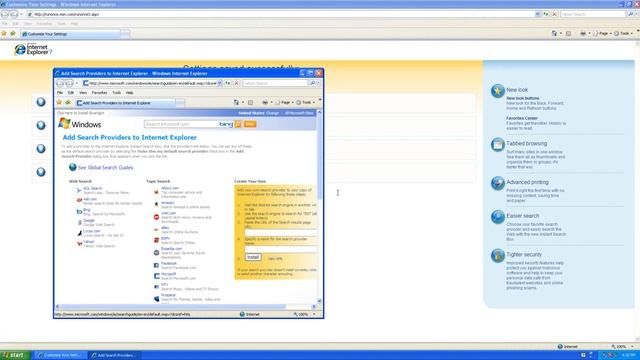Click the Refresh icon in popup address bar

tap(228, 83)
